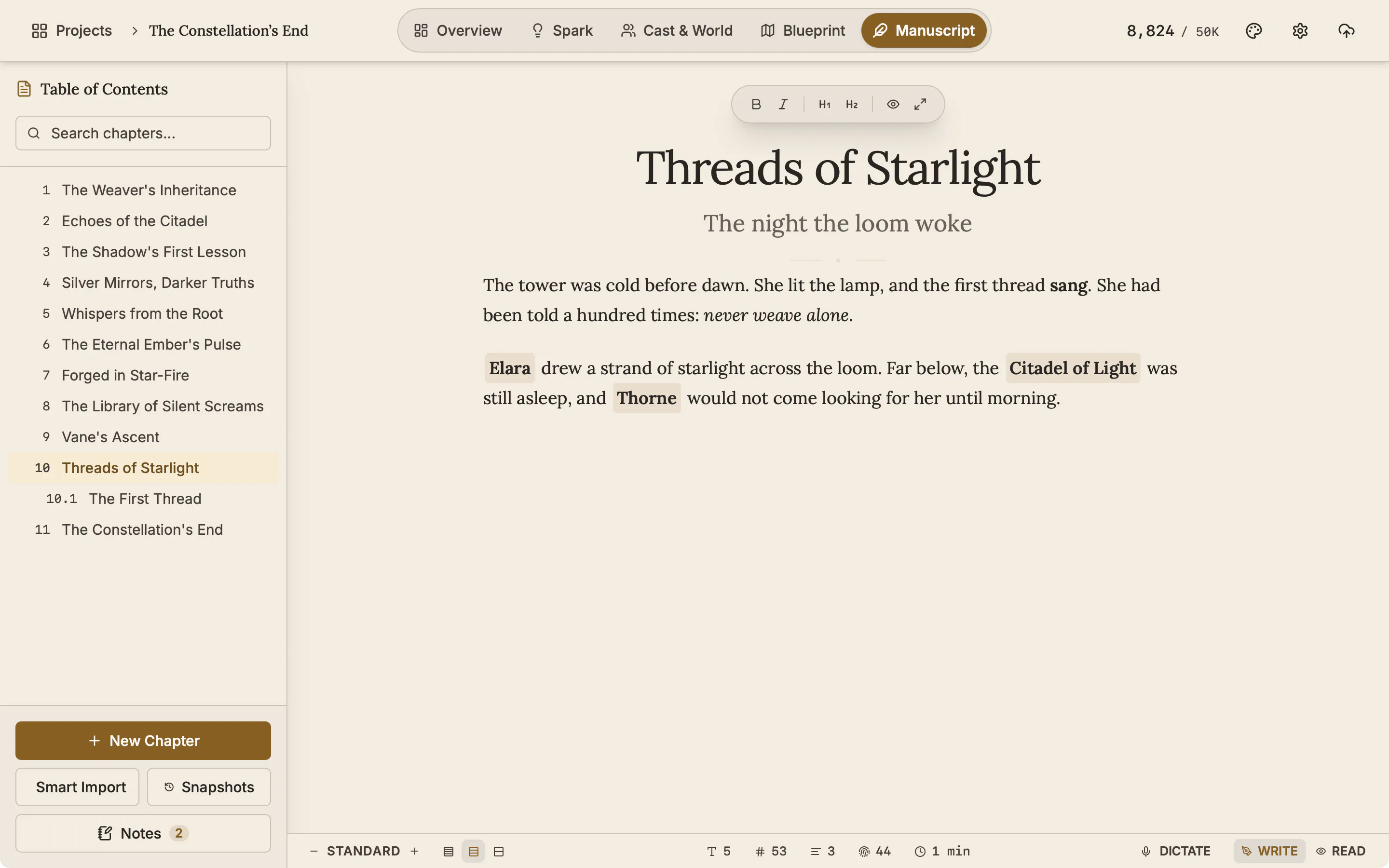This screenshot has width=1389, height=868.
Task: Click the 1 min reading time stat
Action: tap(942, 851)
